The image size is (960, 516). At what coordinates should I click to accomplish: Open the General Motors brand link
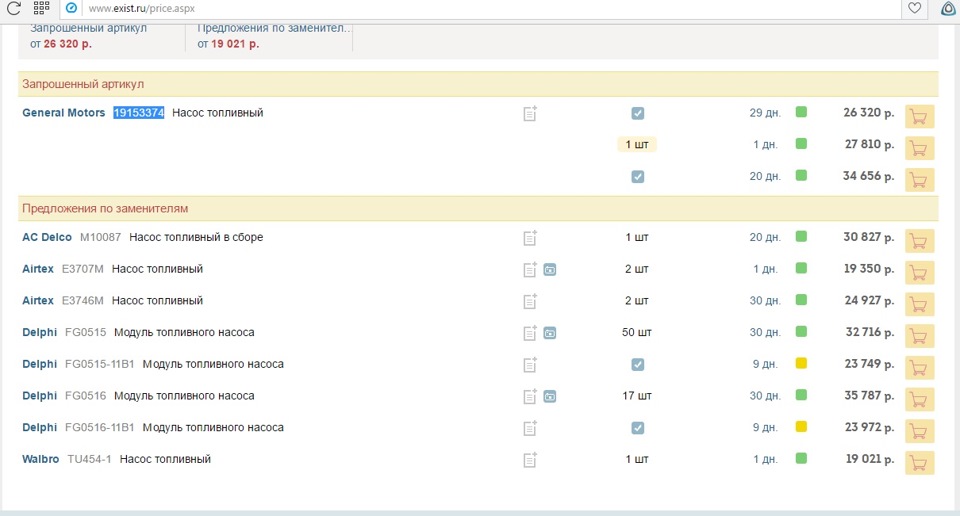64,113
